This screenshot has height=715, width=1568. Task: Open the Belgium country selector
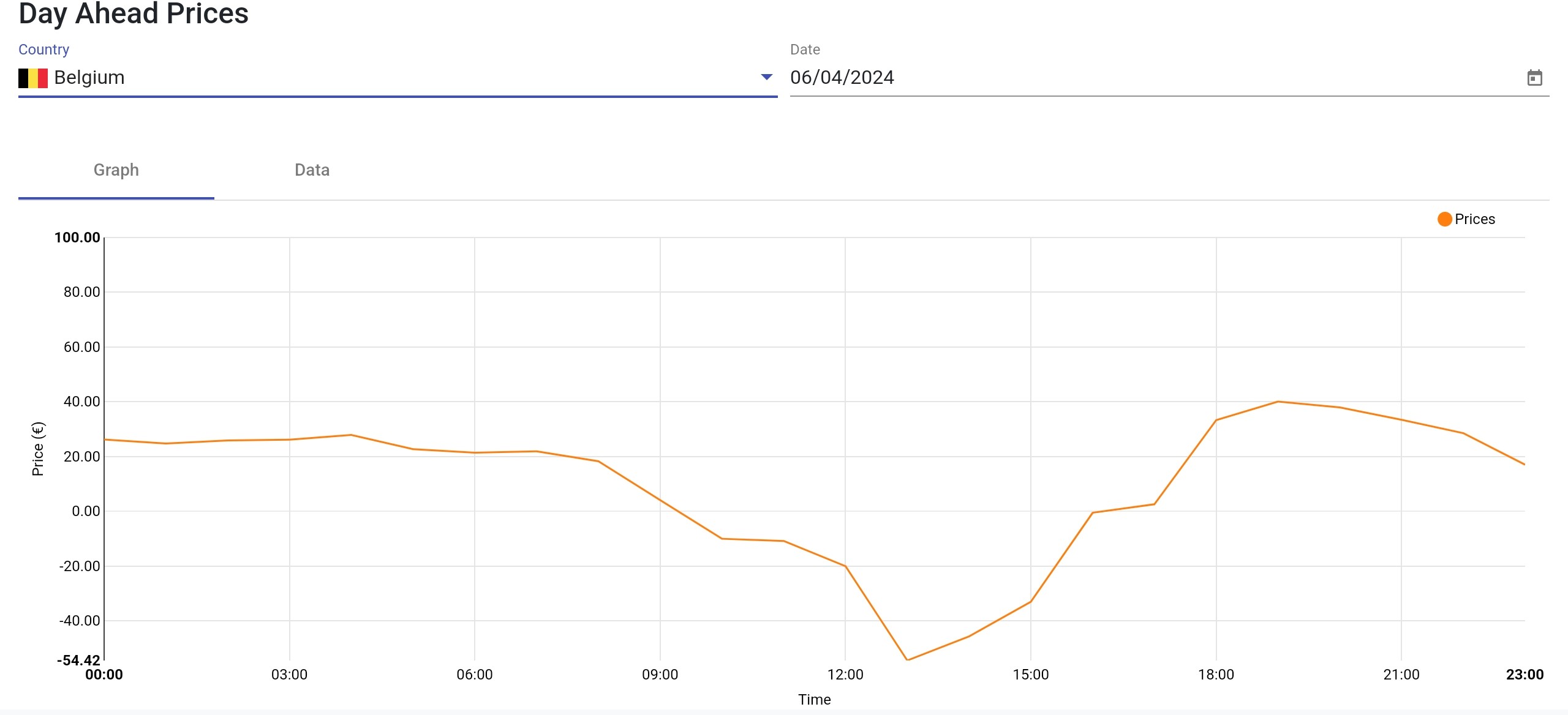coord(392,78)
